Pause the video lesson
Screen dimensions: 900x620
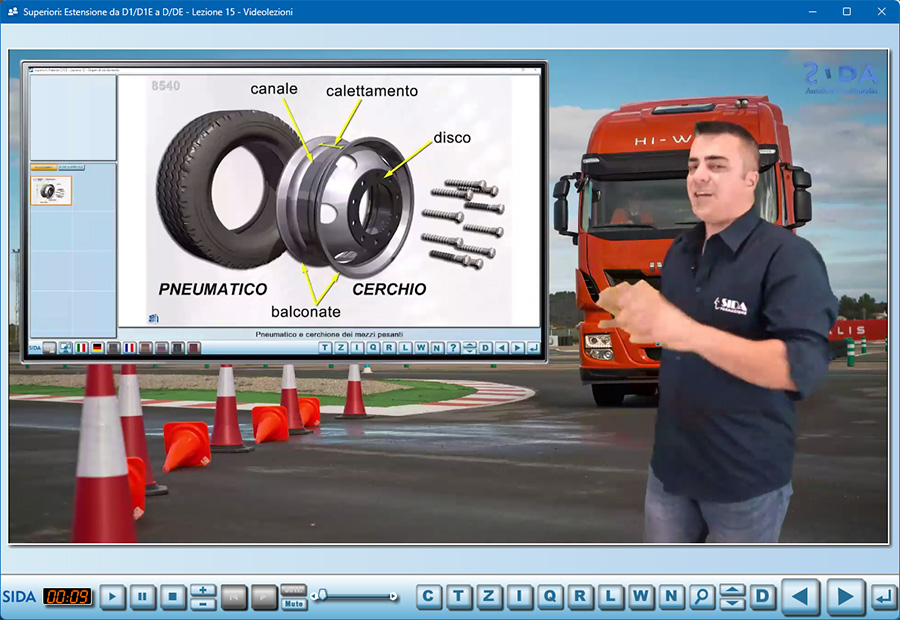point(142,597)
